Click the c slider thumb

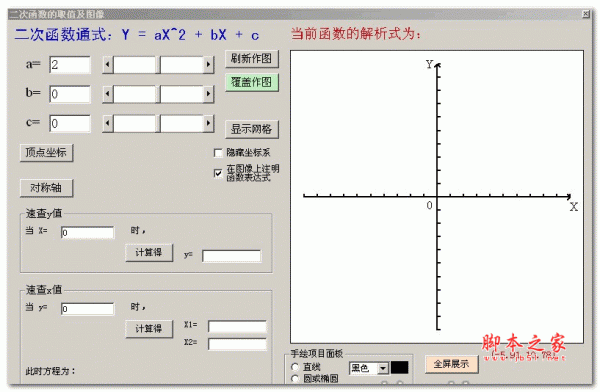[158, 124]
